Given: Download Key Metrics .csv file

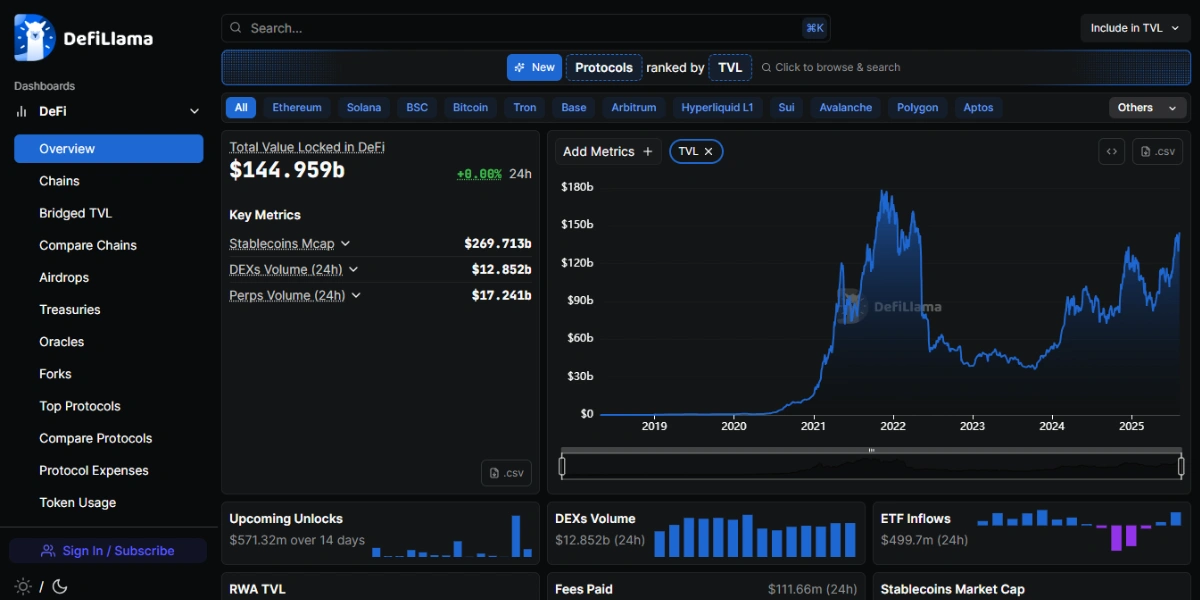Looking at the screenshot, I should [506, 473].
